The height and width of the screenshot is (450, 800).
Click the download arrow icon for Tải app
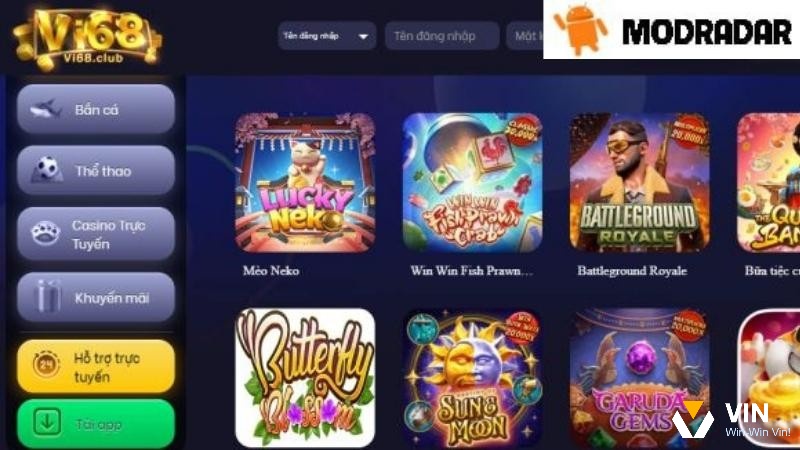pyautogui.click(x=47, y=422)
